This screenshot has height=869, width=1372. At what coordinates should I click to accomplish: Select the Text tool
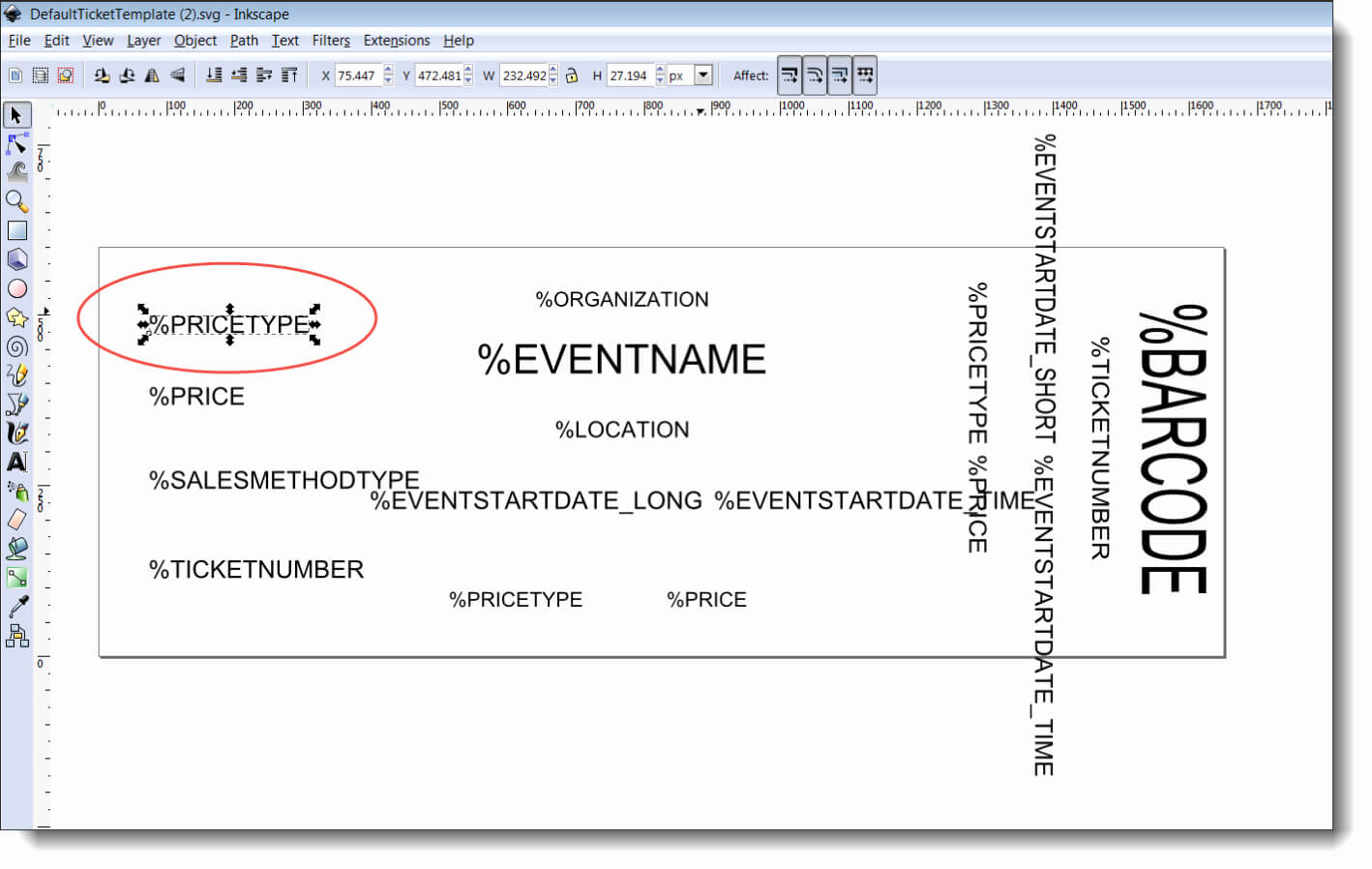(x=16, y=462)
